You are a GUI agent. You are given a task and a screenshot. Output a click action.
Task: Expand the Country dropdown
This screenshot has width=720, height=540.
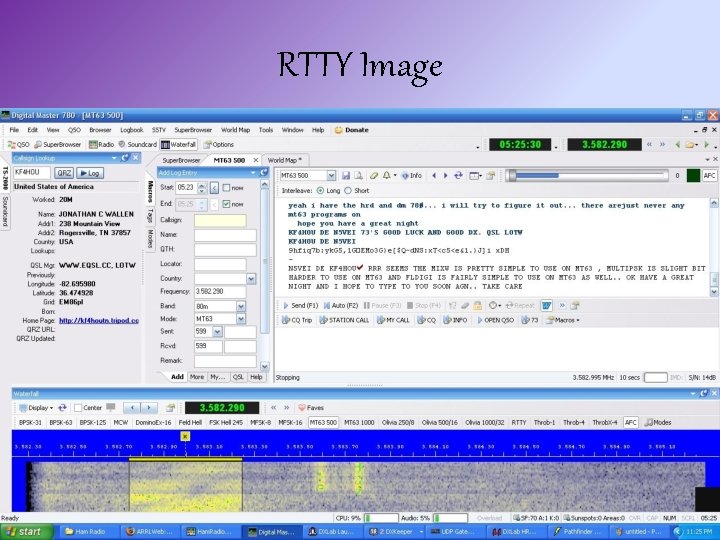[x=251, y=278]
